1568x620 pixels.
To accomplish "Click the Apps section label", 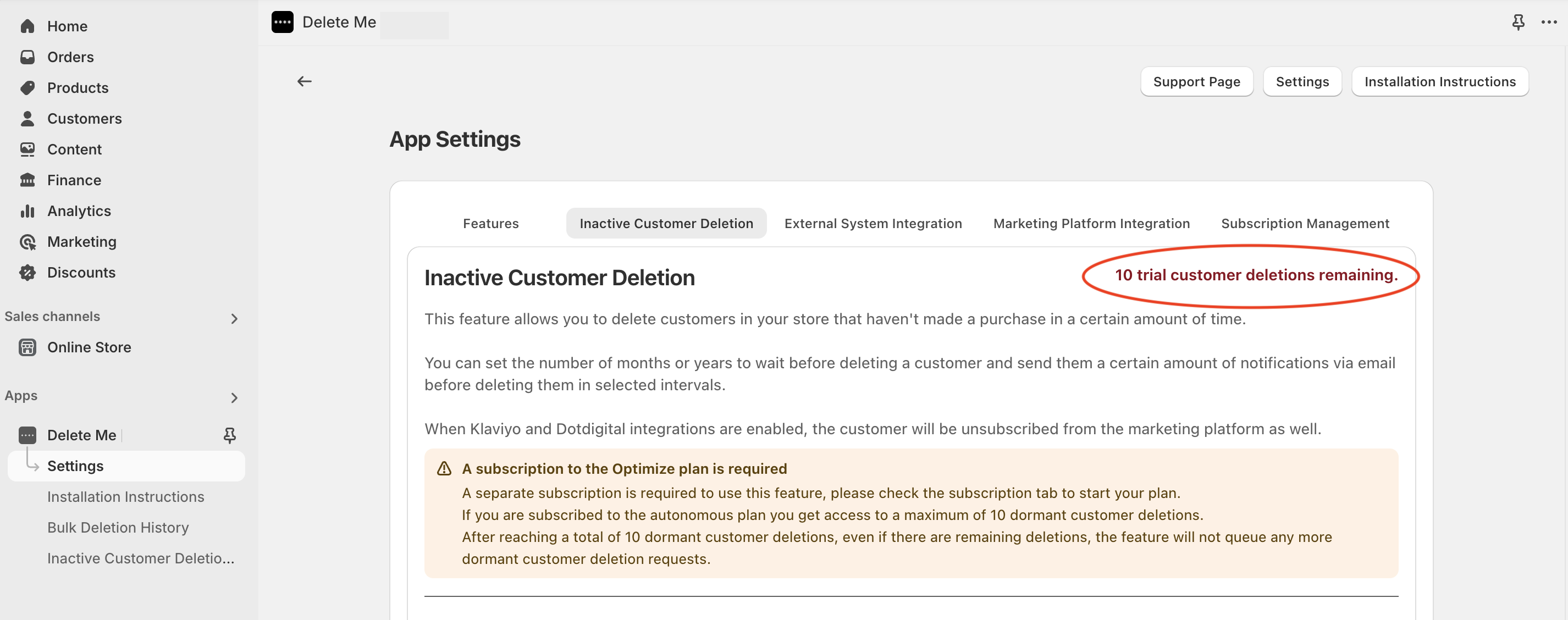I will (21, 396).
